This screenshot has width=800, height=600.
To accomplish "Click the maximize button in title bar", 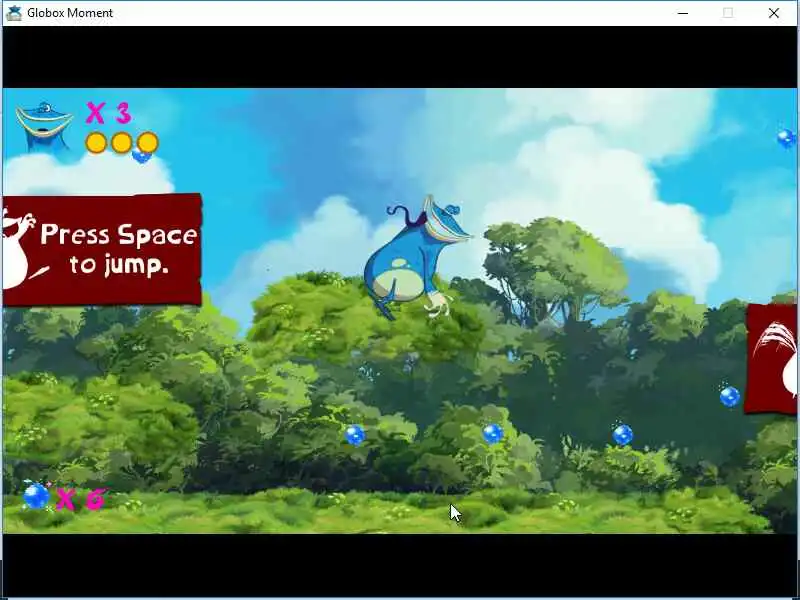I will coord(728,13).
